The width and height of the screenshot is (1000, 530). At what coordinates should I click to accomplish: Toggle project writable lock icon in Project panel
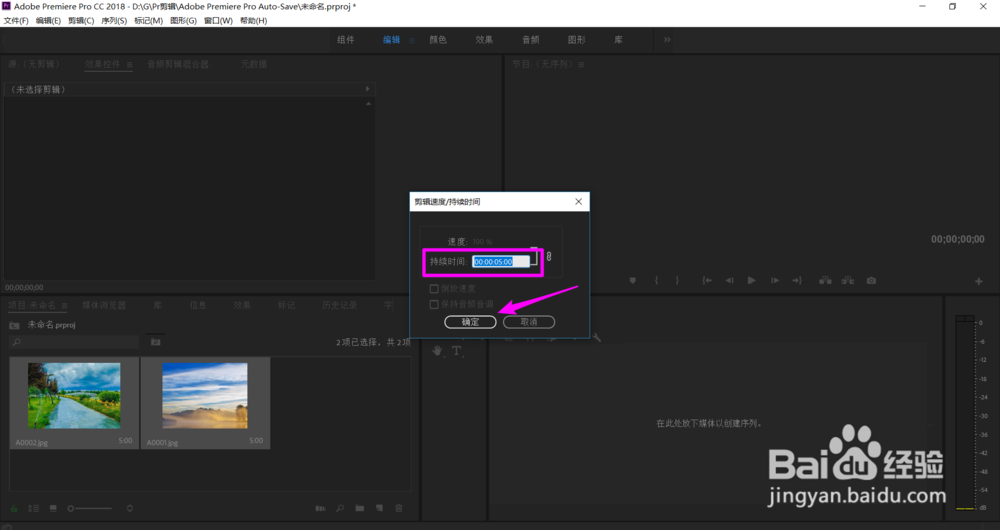(14, 508)
